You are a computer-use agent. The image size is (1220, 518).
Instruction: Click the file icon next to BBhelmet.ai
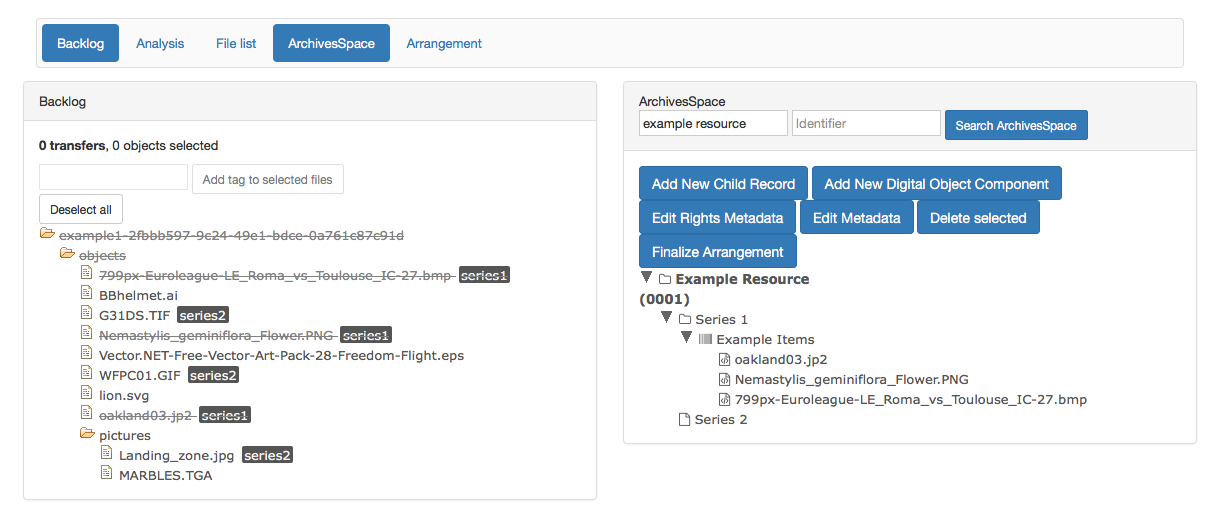[x=88, y=295]
